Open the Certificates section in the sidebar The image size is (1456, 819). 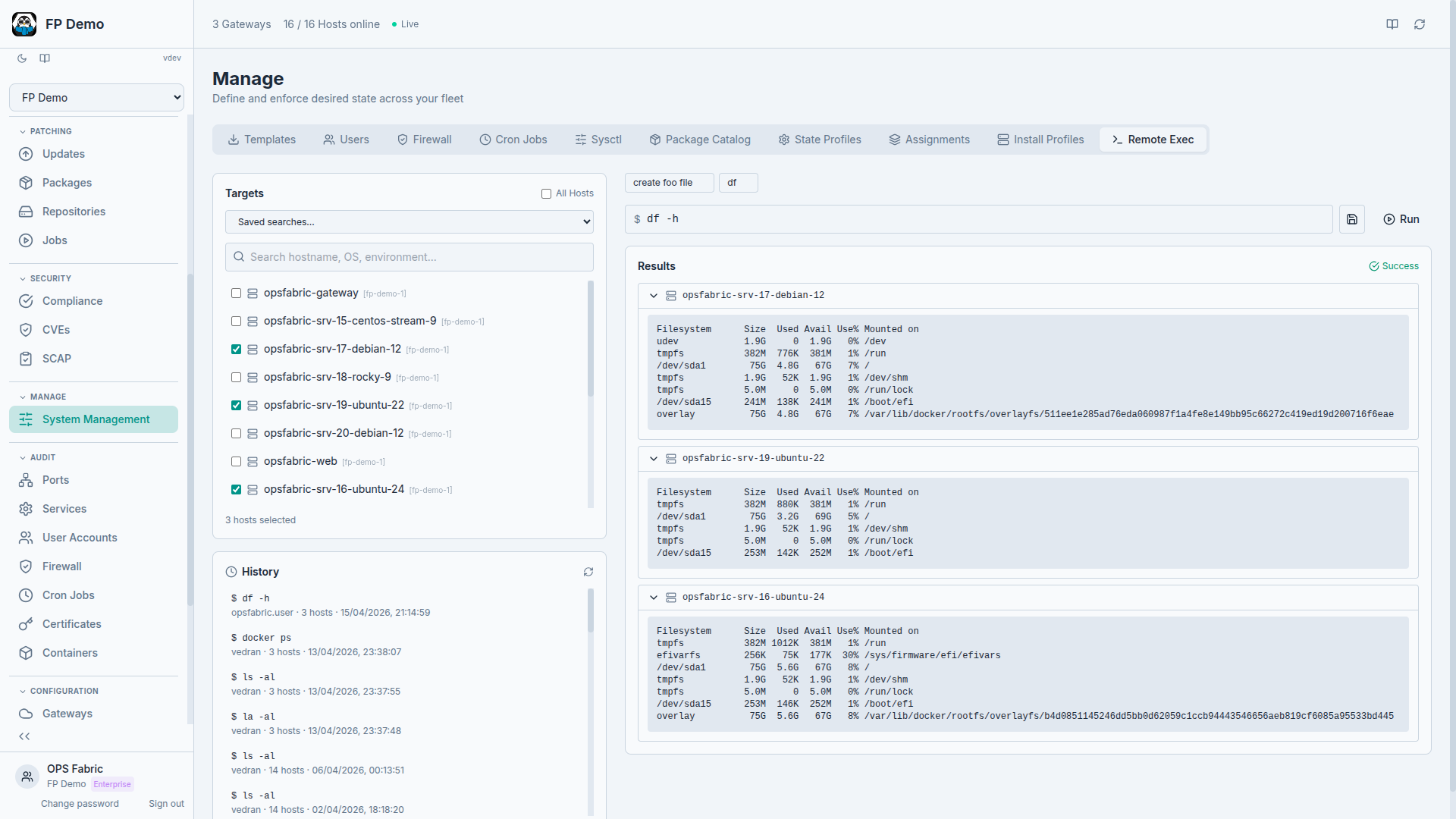(x=72, y=624)
